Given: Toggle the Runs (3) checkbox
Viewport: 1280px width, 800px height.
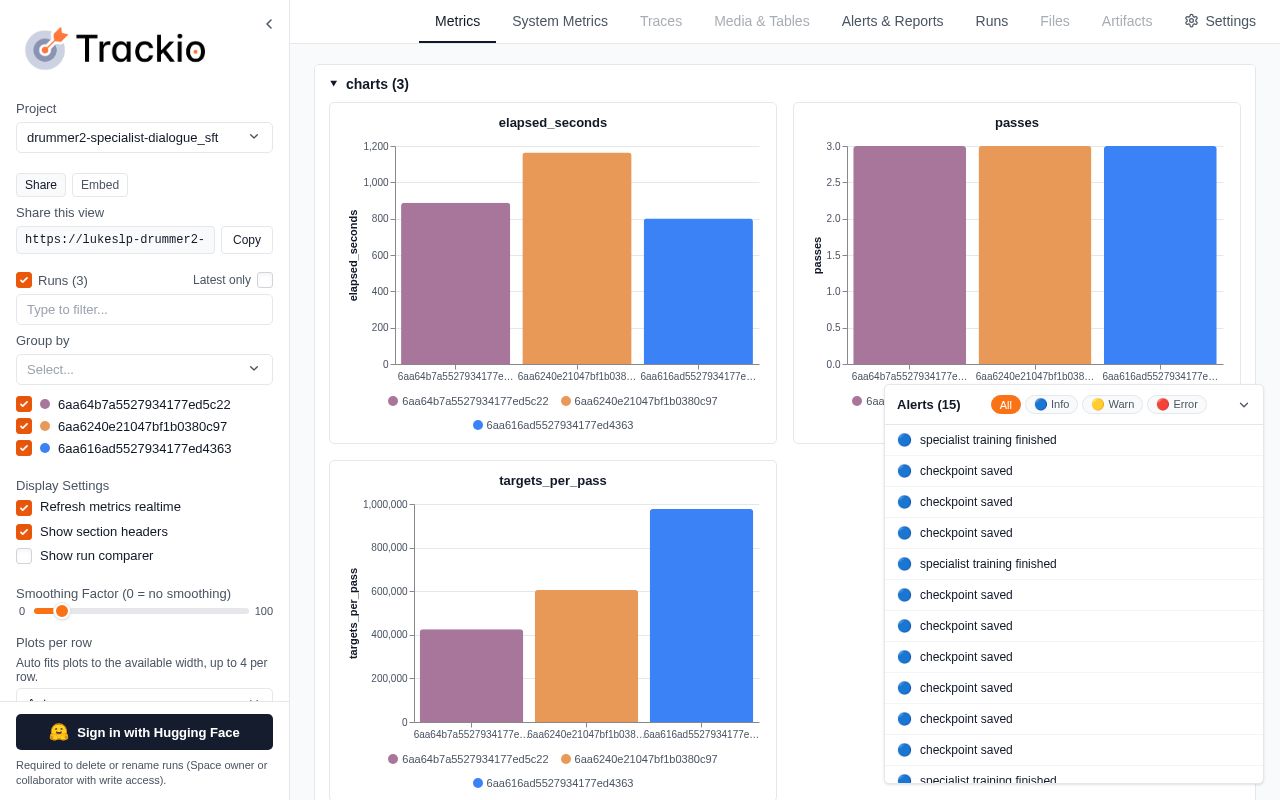Looking at the screenshot, I should point(24,280).
